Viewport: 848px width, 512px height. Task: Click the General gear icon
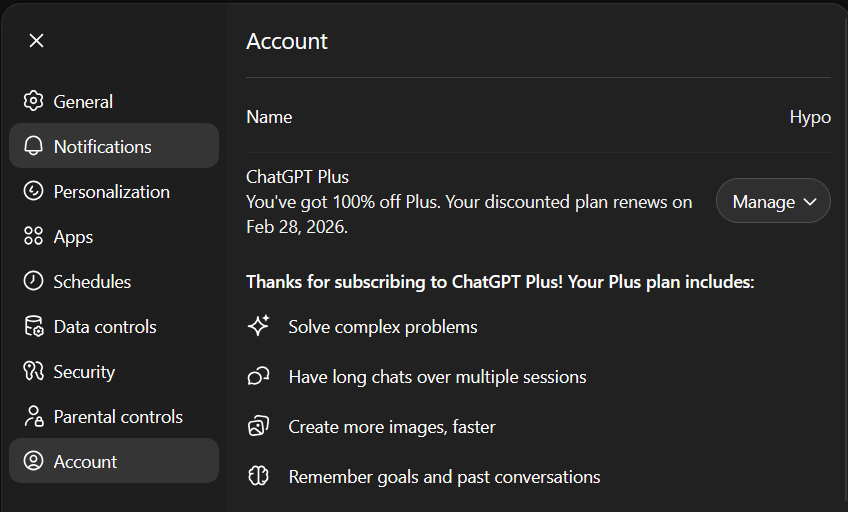point(34,101)
